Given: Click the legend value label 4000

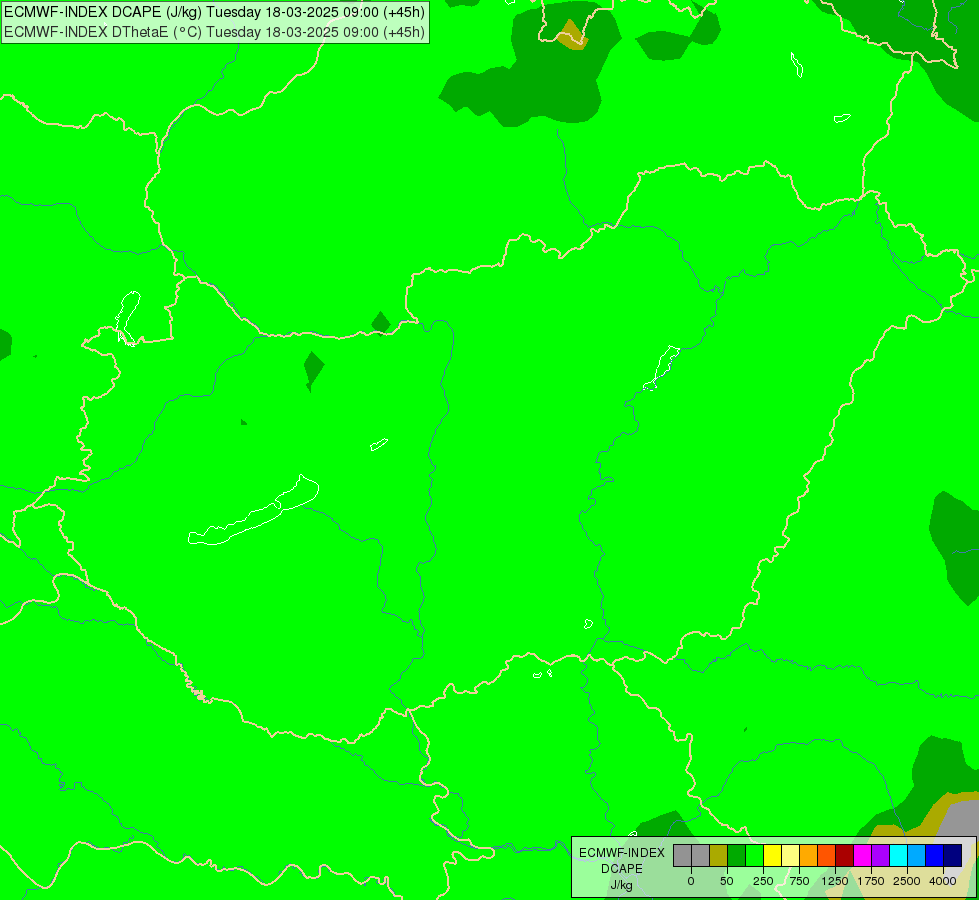Looking at the screenshot, I should 943,881.
